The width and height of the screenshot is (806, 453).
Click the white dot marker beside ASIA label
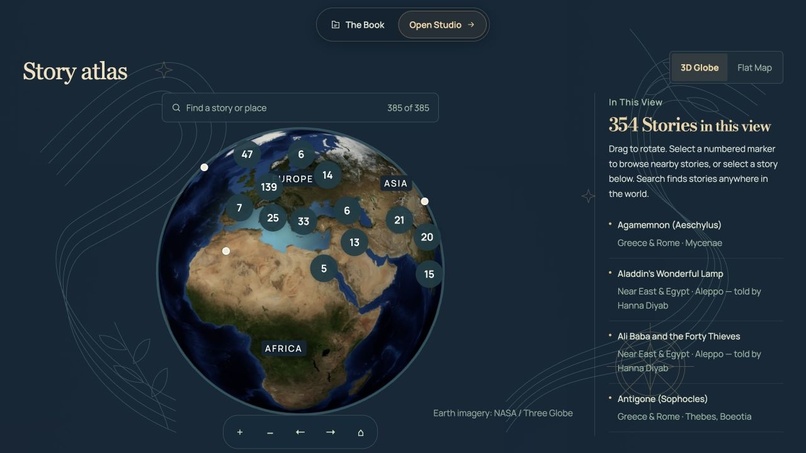tap(425, 202)
